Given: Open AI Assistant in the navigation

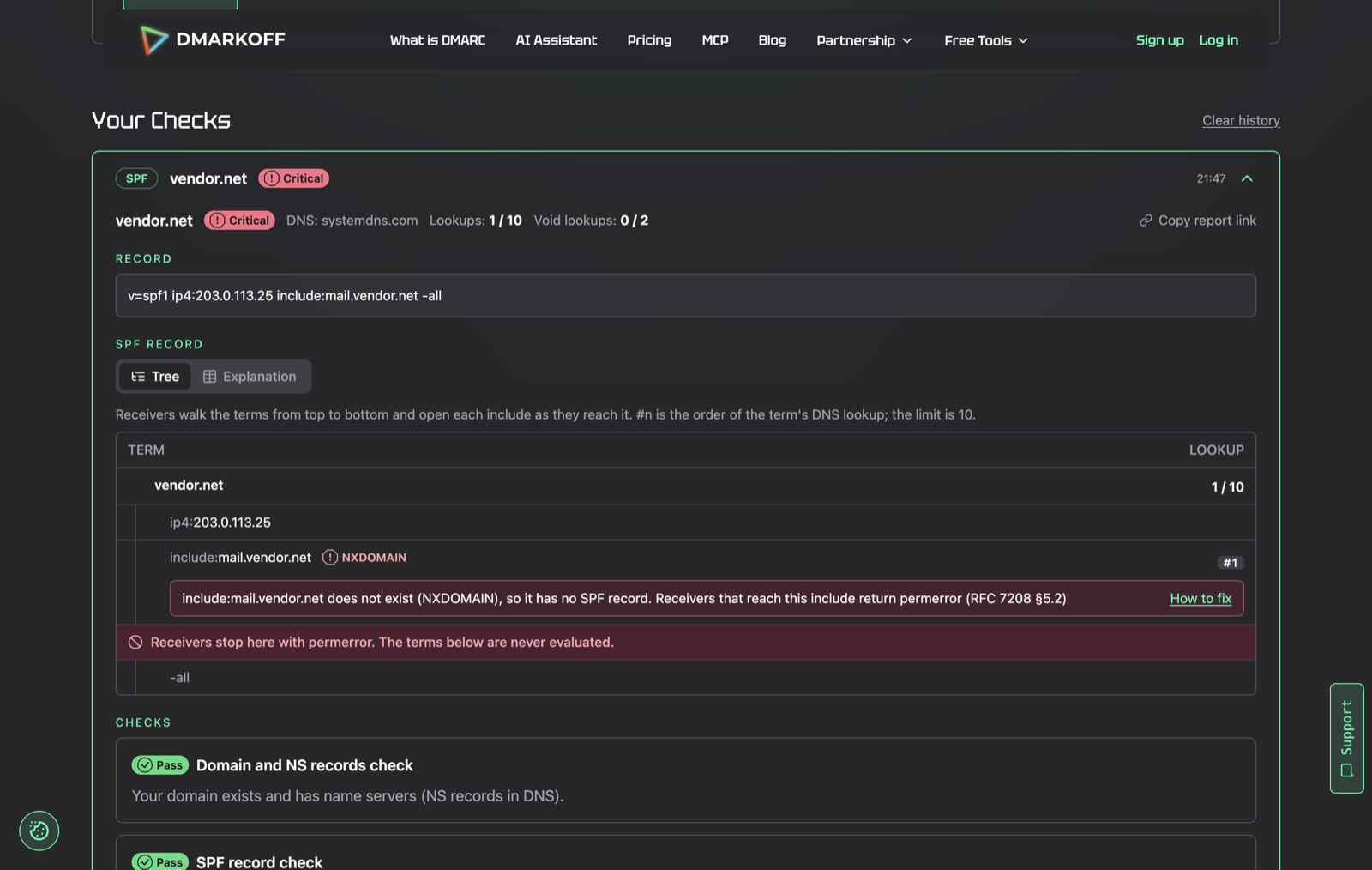Looking at the screenshot, I should click(556, 40).
